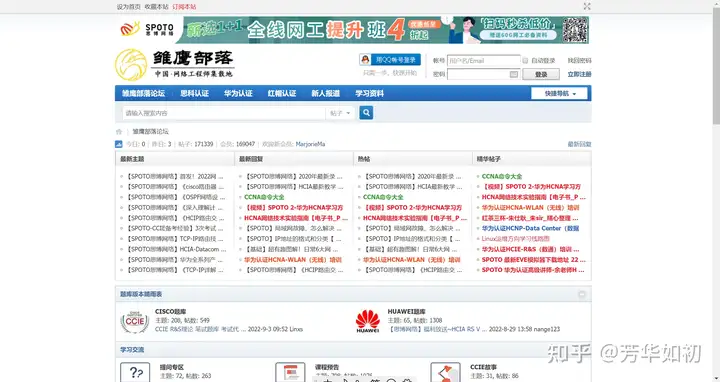The height and width of the screenshot is (382, 720).
Task: Click the keyboard icon in password field
Action: point(514,74)
